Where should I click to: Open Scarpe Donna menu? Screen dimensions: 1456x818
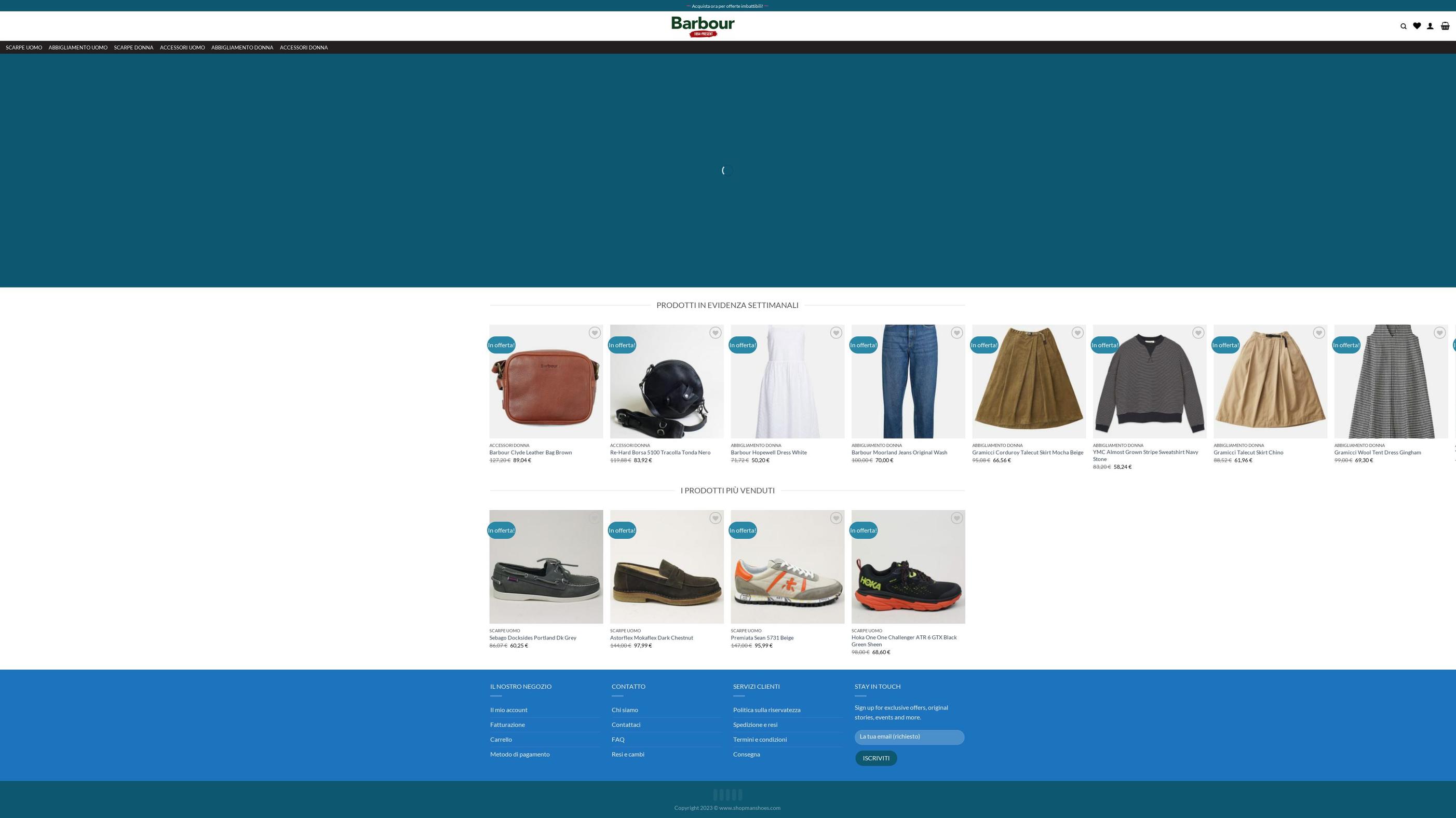(133, 47)
